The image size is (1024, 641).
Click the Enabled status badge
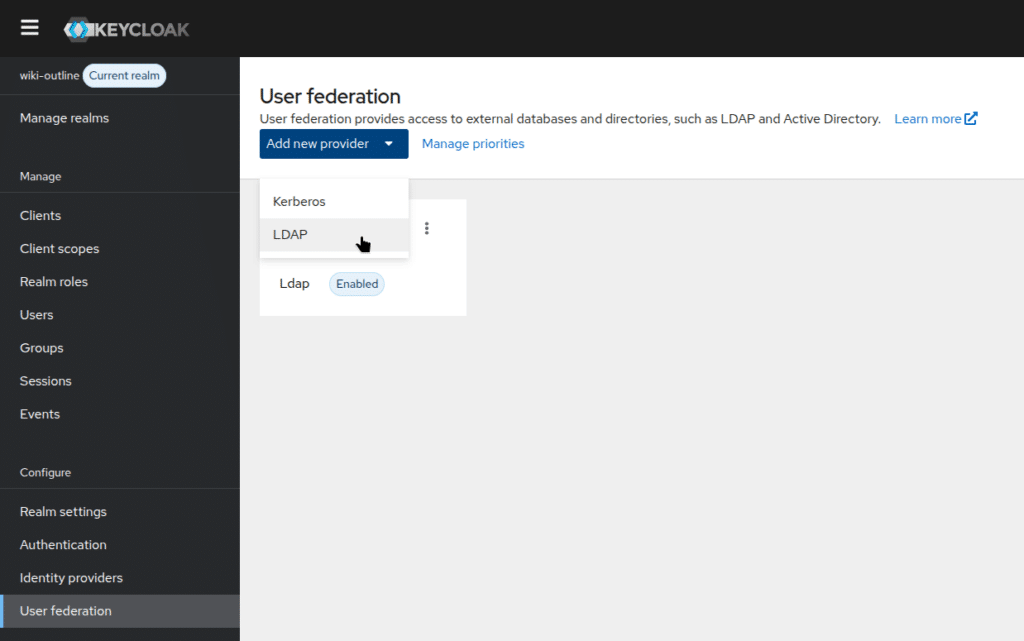tap(357, 284)
